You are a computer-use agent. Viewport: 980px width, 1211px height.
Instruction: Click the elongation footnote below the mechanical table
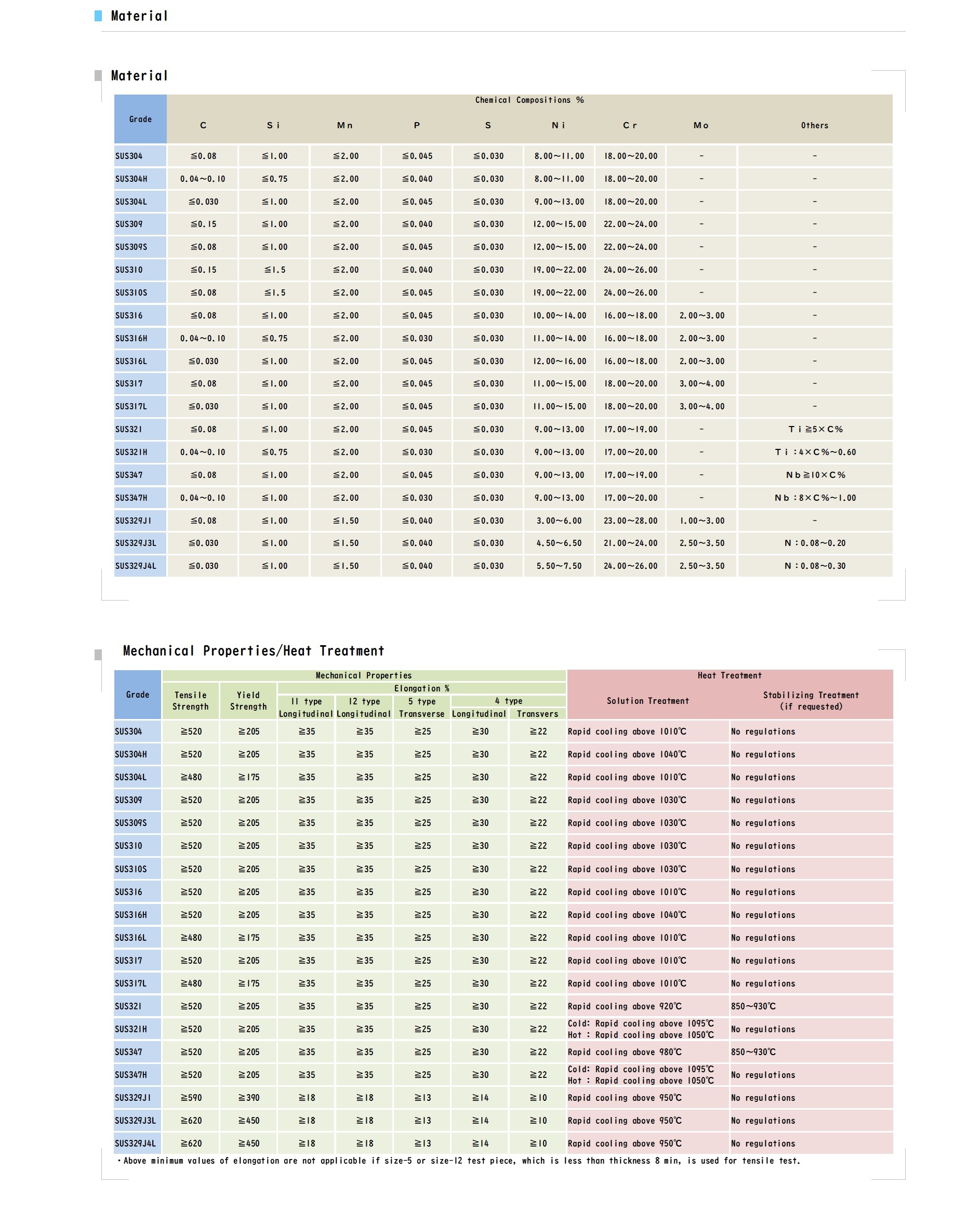tap(458, 1161)
